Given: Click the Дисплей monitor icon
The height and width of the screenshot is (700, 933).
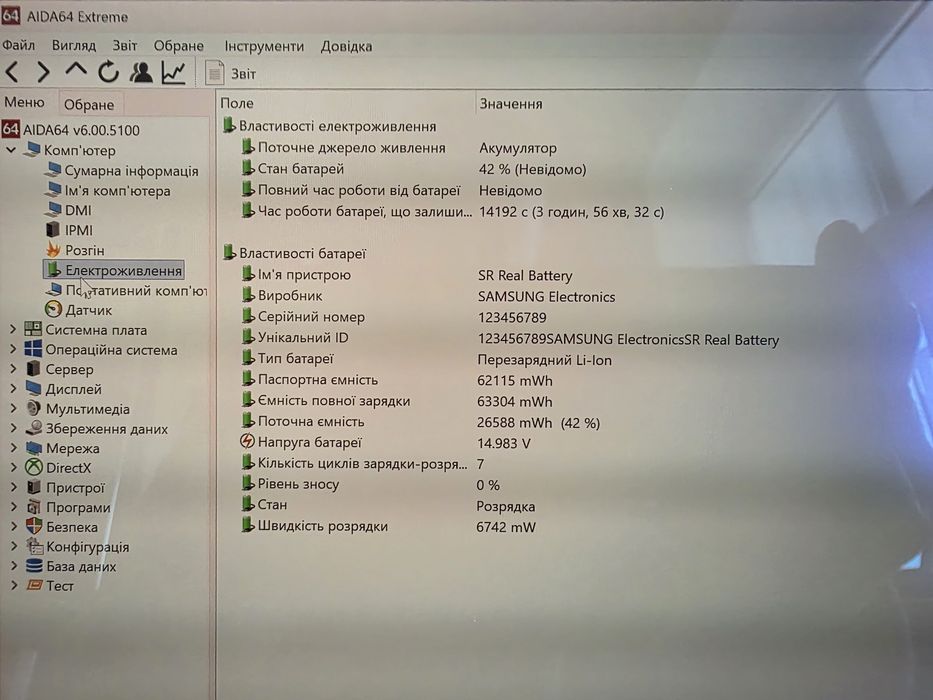Looking at the screenshot, I should point(33,389).
